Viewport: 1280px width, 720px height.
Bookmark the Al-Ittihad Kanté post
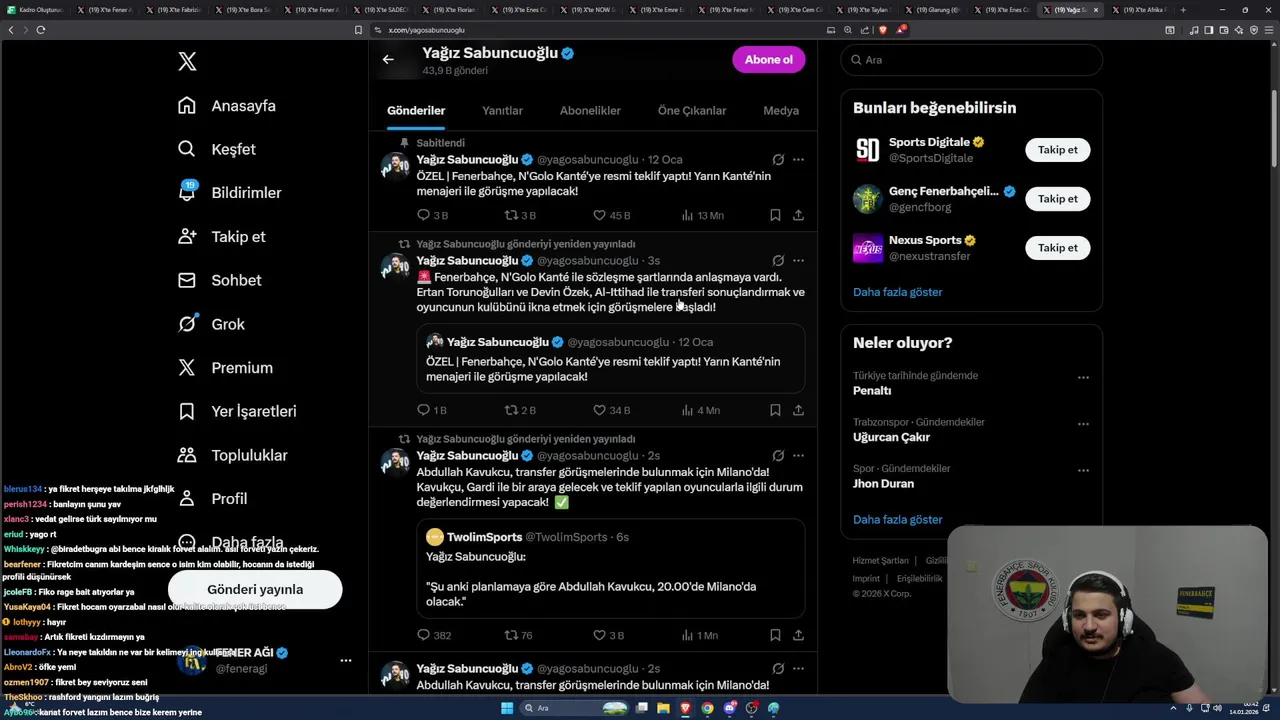point(775,410)
